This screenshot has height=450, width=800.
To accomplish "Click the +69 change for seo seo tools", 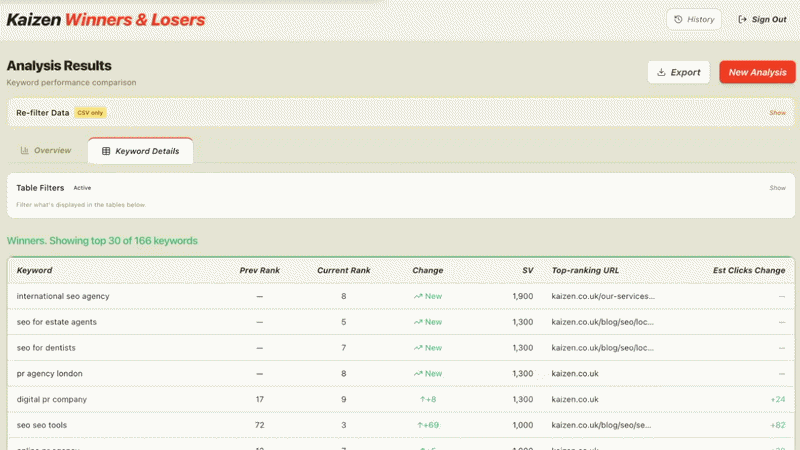I will point(428,425).
